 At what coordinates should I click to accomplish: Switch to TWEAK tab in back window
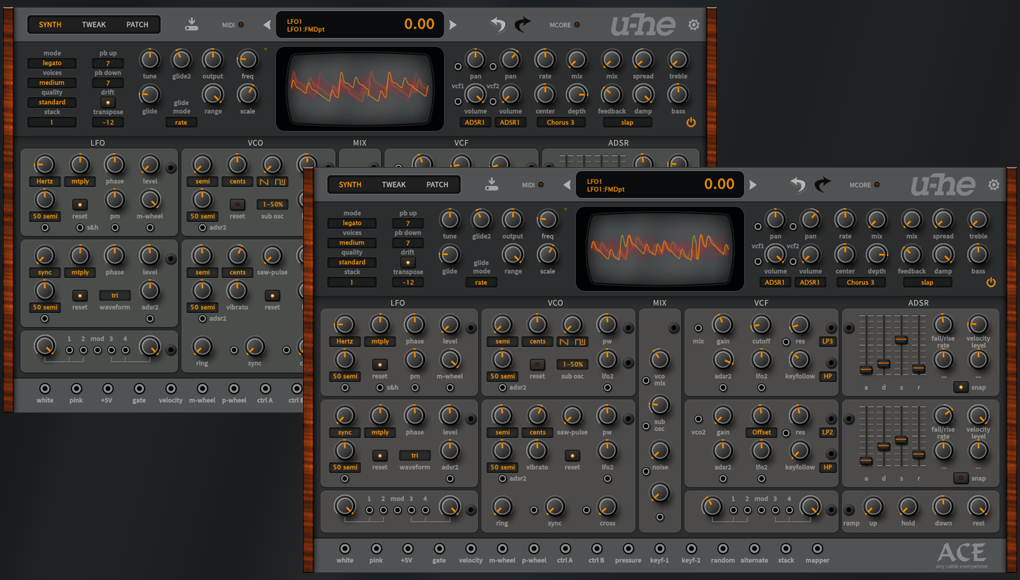click(x=94, y=25)
